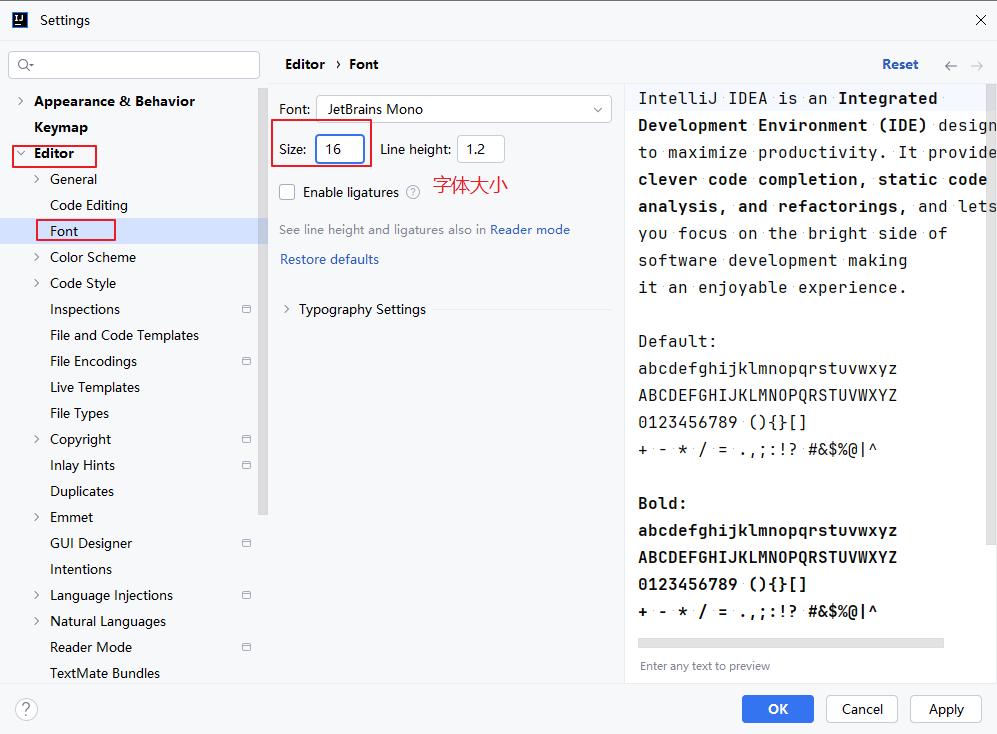Expand the Typography Settings section
The height and width of the screenshot is (734, 997).
[x=287, y=309]
